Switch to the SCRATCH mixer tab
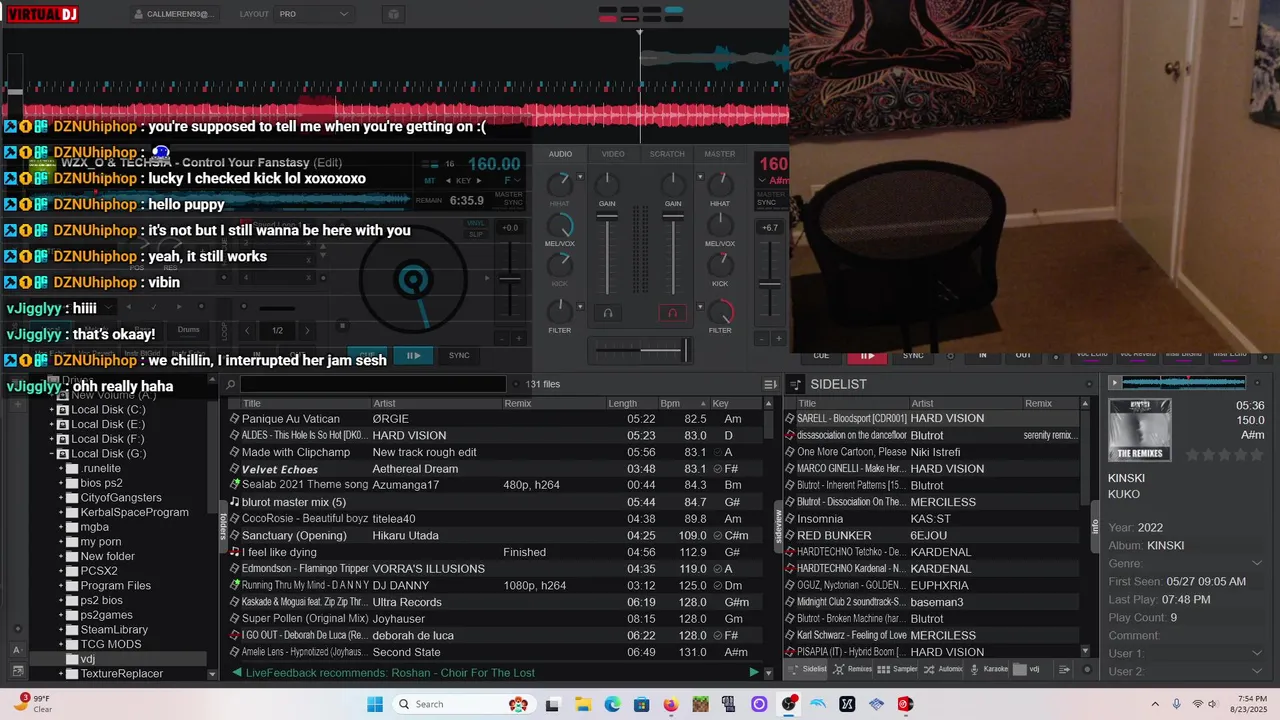1280x720 pixels. pyautogui.click(x=667, y=154)
